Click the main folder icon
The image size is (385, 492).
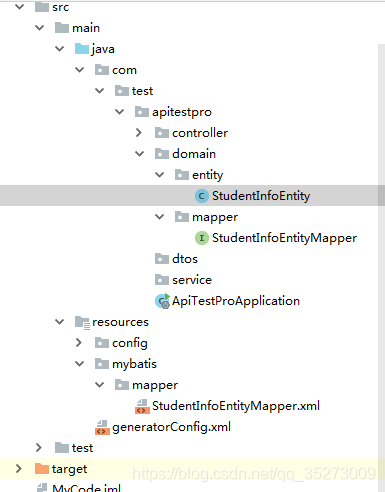[62, 27]
